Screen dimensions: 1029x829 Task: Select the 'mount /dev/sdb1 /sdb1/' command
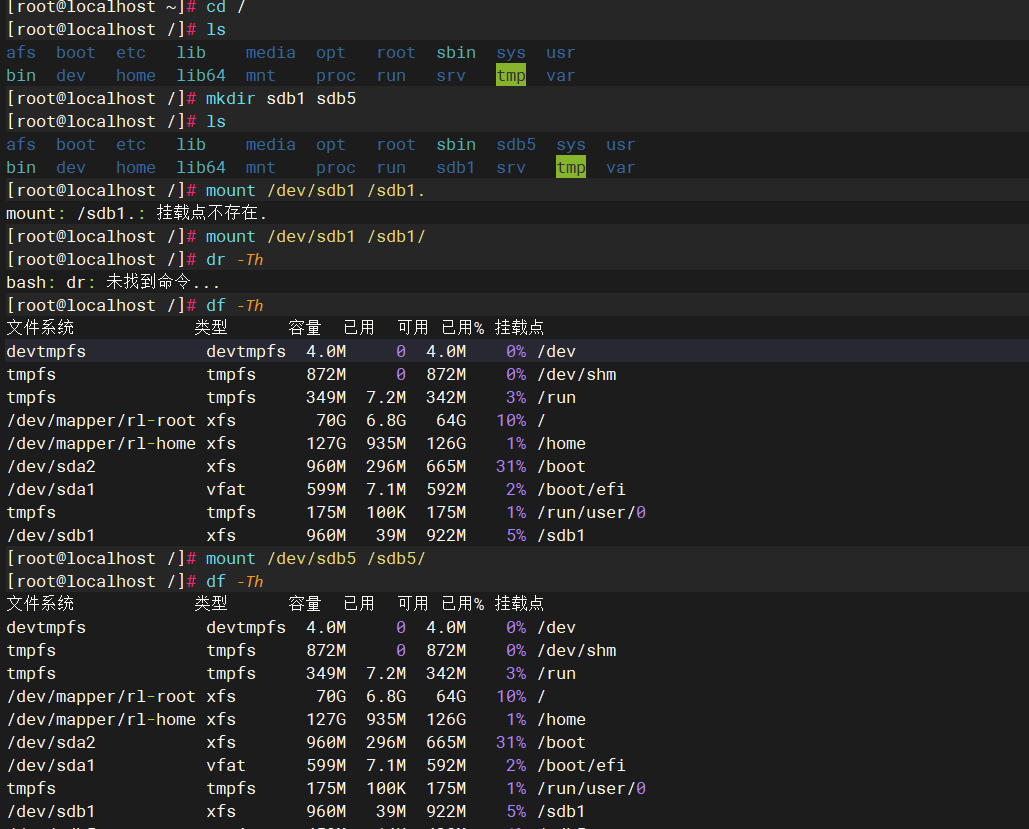tap(316, 237)
